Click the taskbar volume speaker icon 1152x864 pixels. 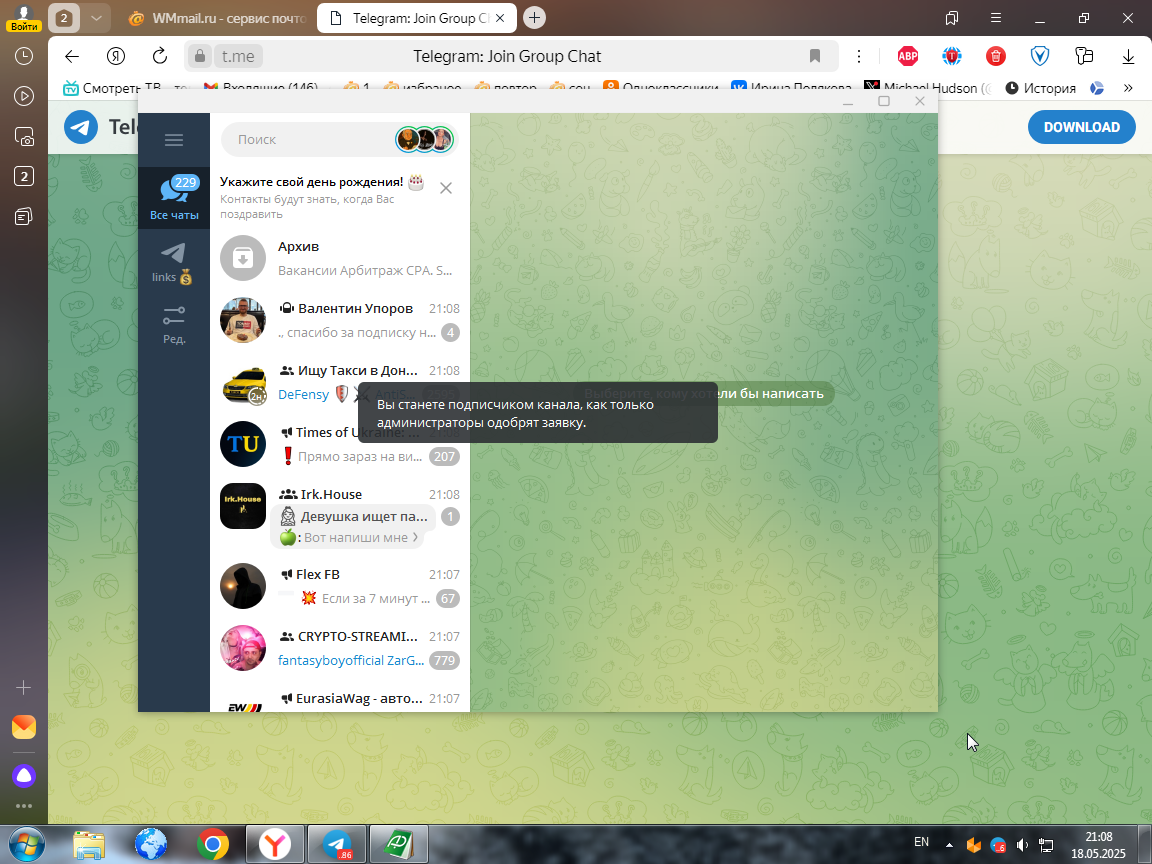[x=1022, y=846]
